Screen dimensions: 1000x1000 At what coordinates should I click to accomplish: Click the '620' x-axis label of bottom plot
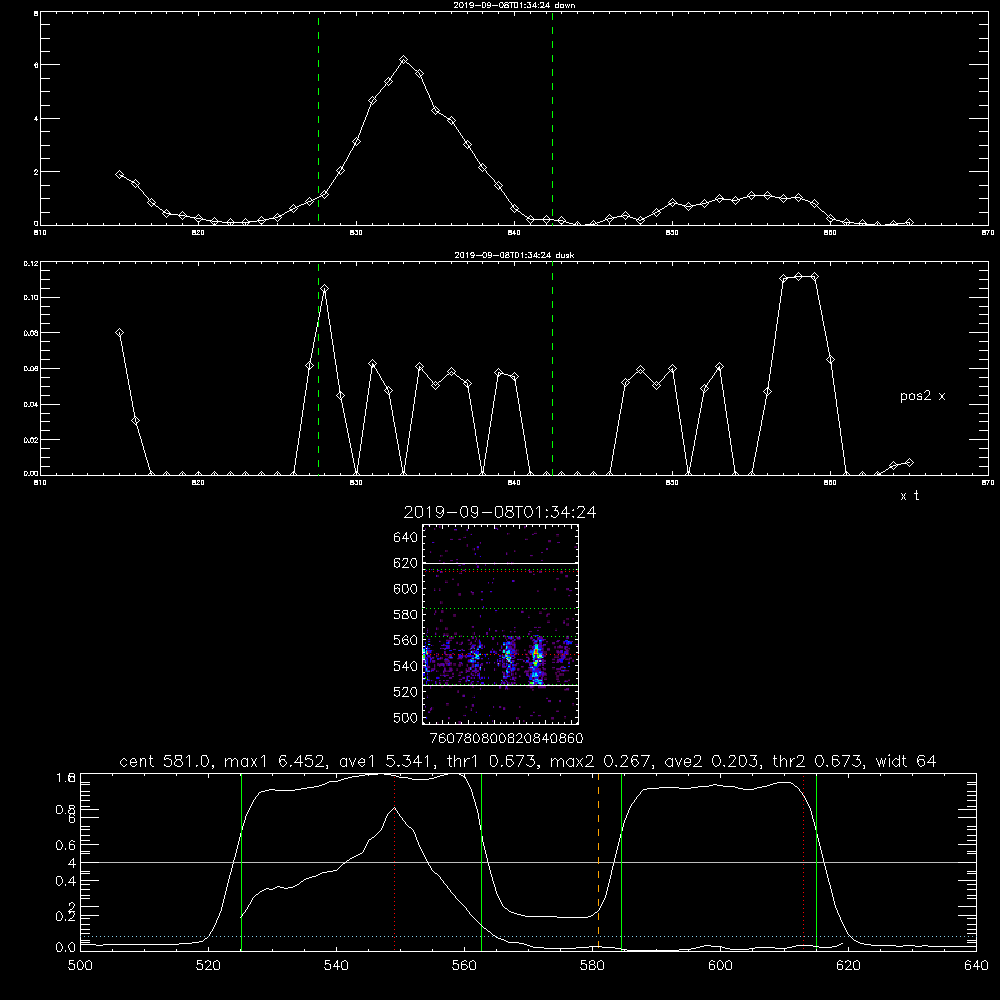[848, 966]
